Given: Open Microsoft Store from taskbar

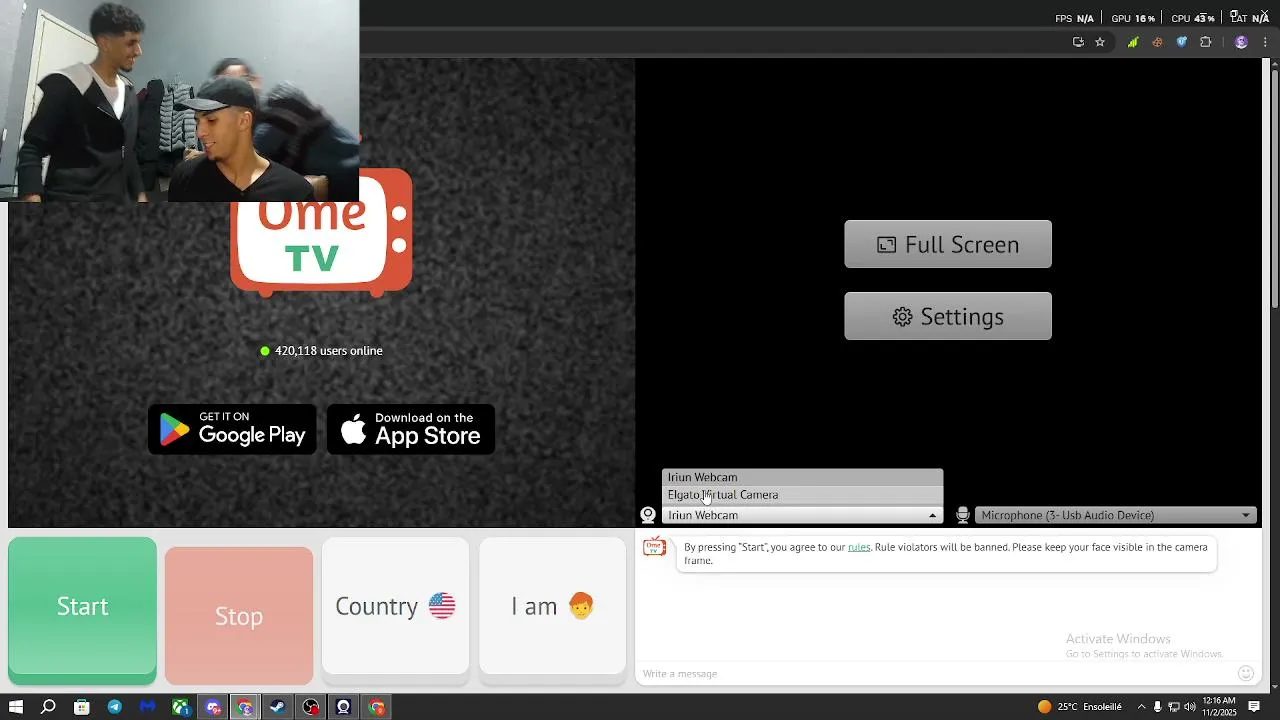Looking at the screenshot, I should pyautogui.click(x=82, y=707).
